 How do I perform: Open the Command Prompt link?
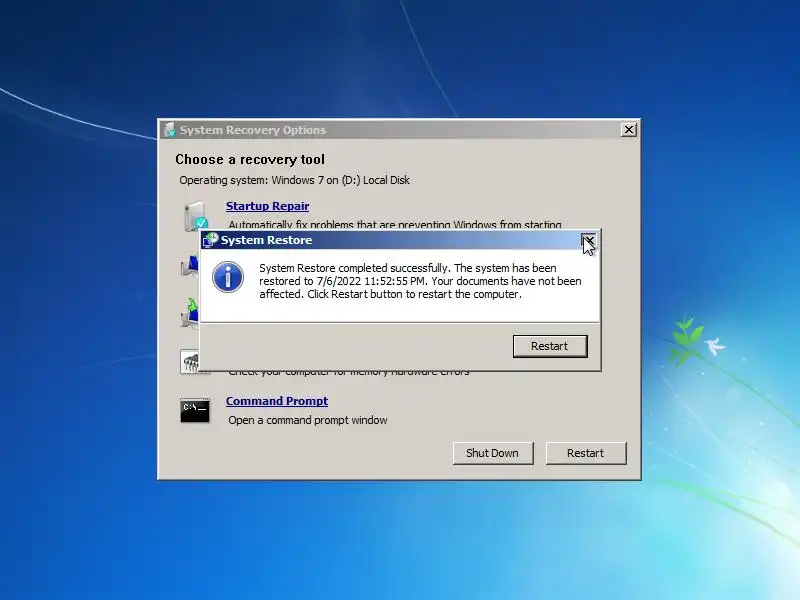click(x=277, y=401)
